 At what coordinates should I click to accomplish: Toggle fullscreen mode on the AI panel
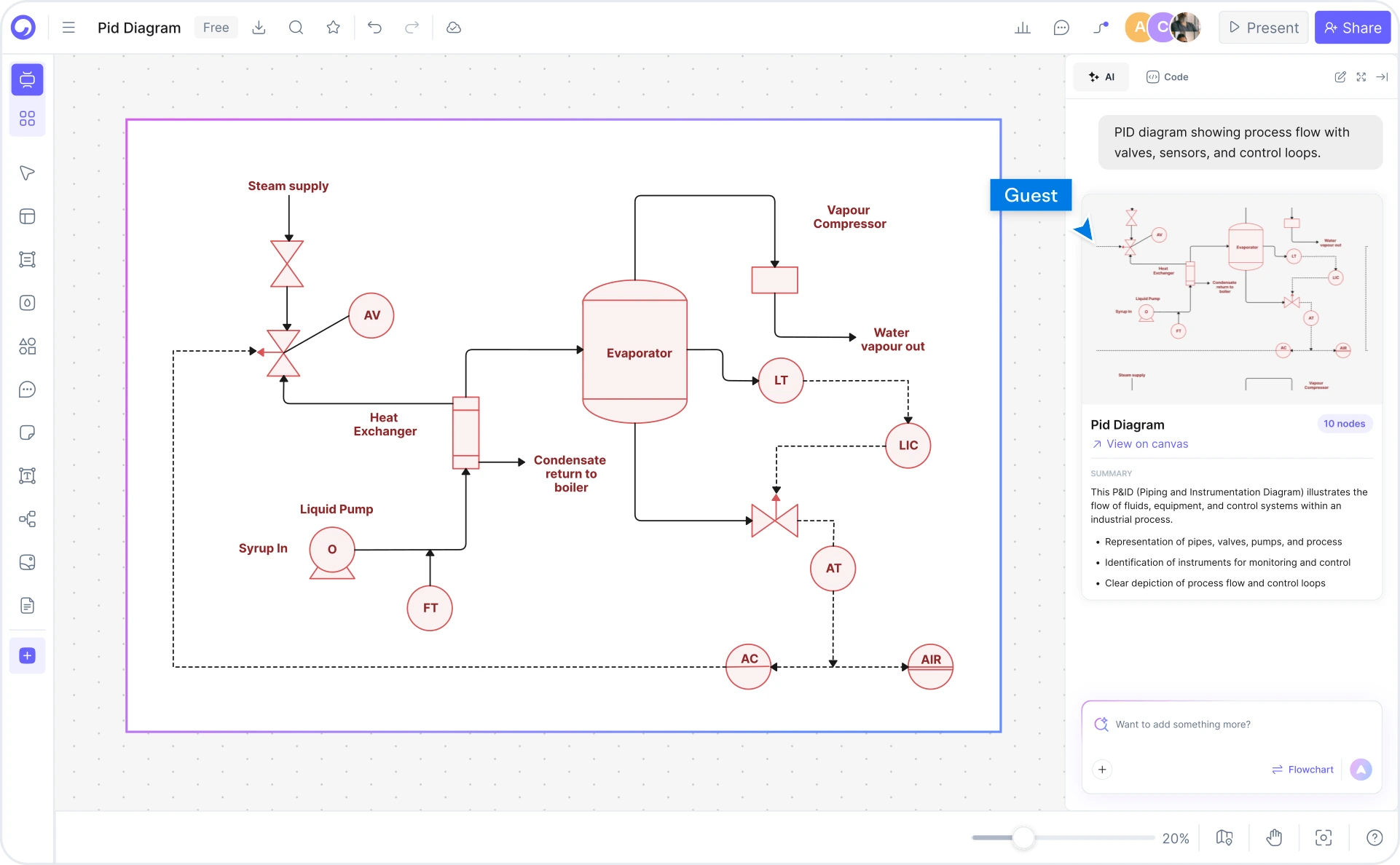[1361, 76]
